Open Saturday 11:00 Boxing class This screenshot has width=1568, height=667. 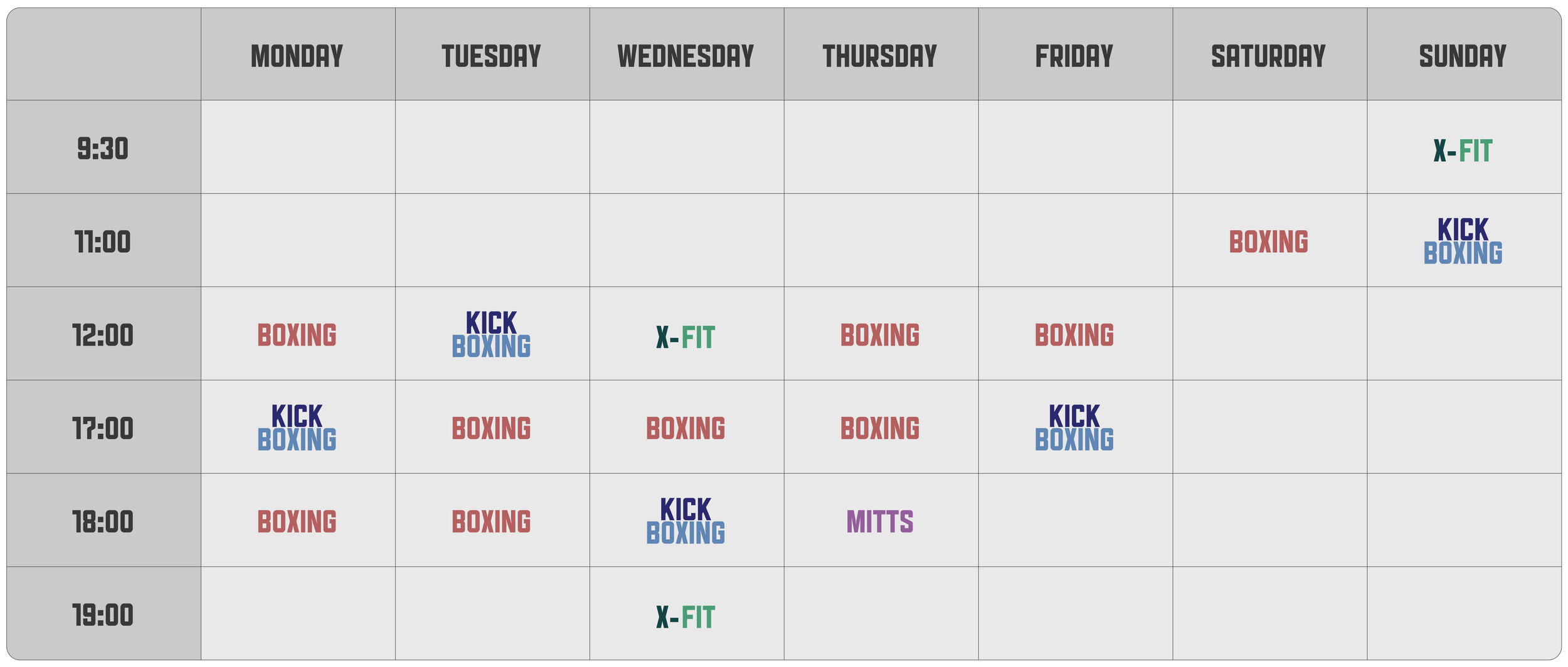[1269, 242]
